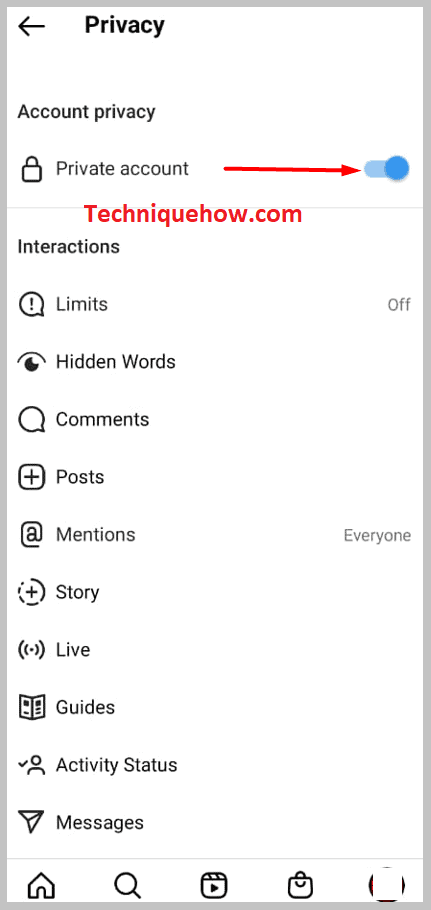This screenshot has width=431, height=910.
Task: Go to the Home feed tab
Action: tap(42, 886)
